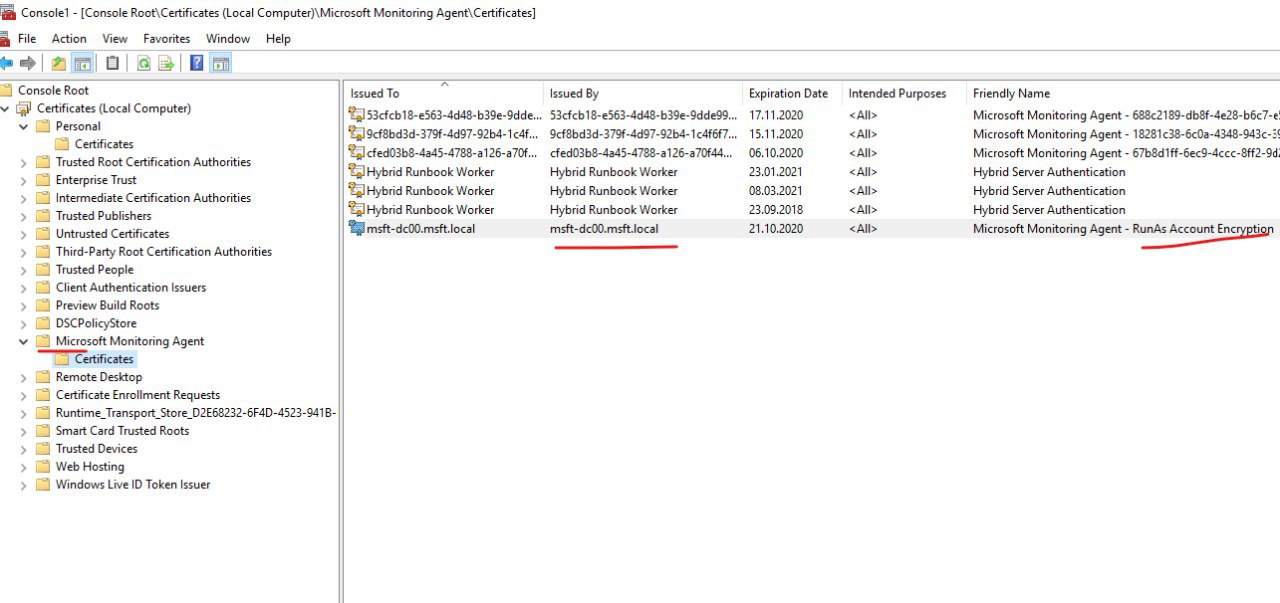This screenshot has height=603, width=1280.
Task: Click the folder icon beside Trusted Devices
Action: point(43,449)
